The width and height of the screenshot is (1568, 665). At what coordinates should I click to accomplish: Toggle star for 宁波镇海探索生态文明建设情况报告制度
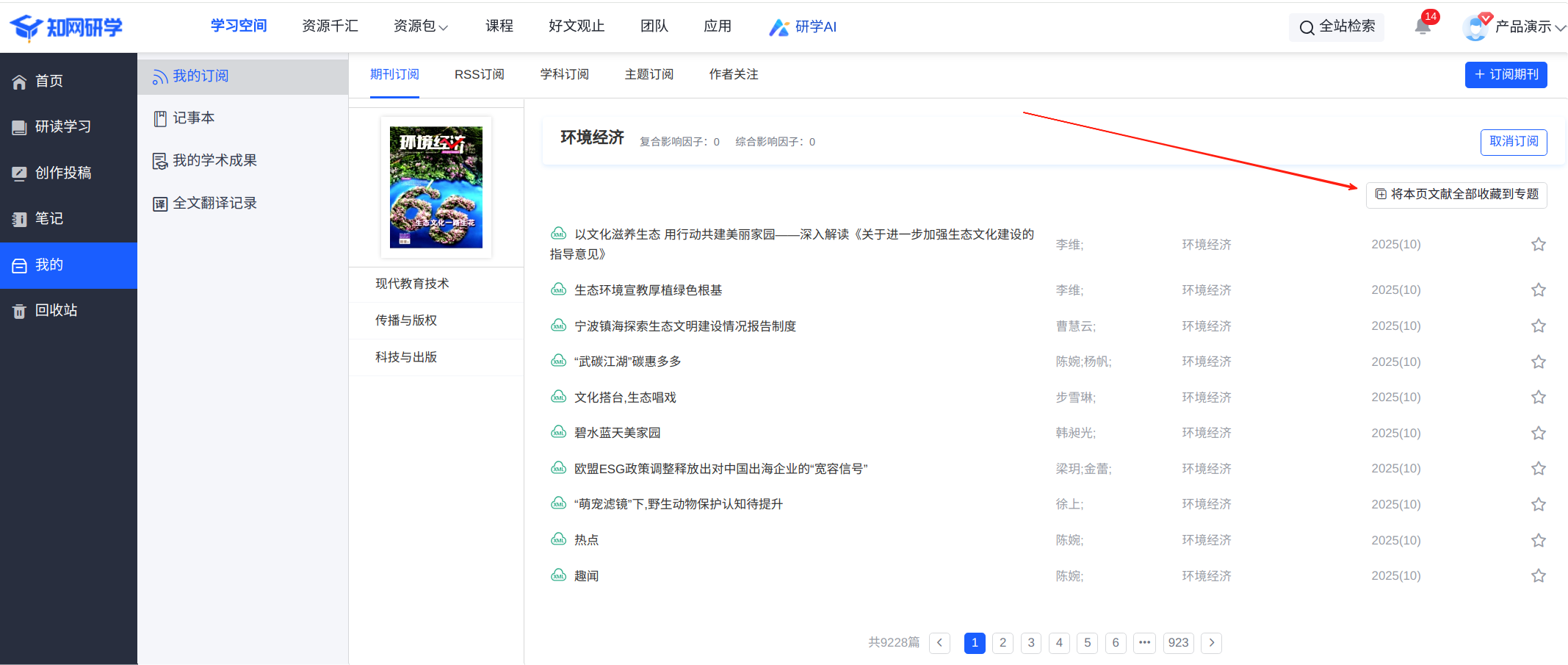[x=1538, y=326]
